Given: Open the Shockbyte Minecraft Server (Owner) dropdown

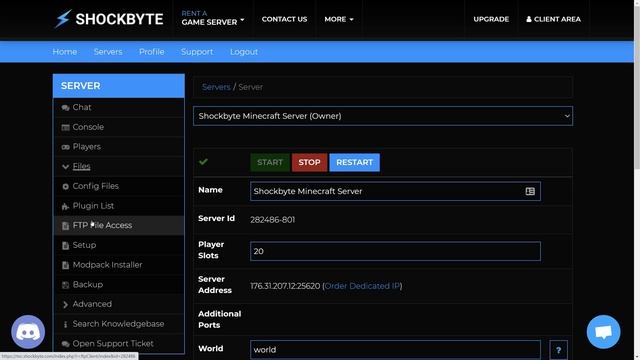Looking at the screenshot, I should click(383, 116).
